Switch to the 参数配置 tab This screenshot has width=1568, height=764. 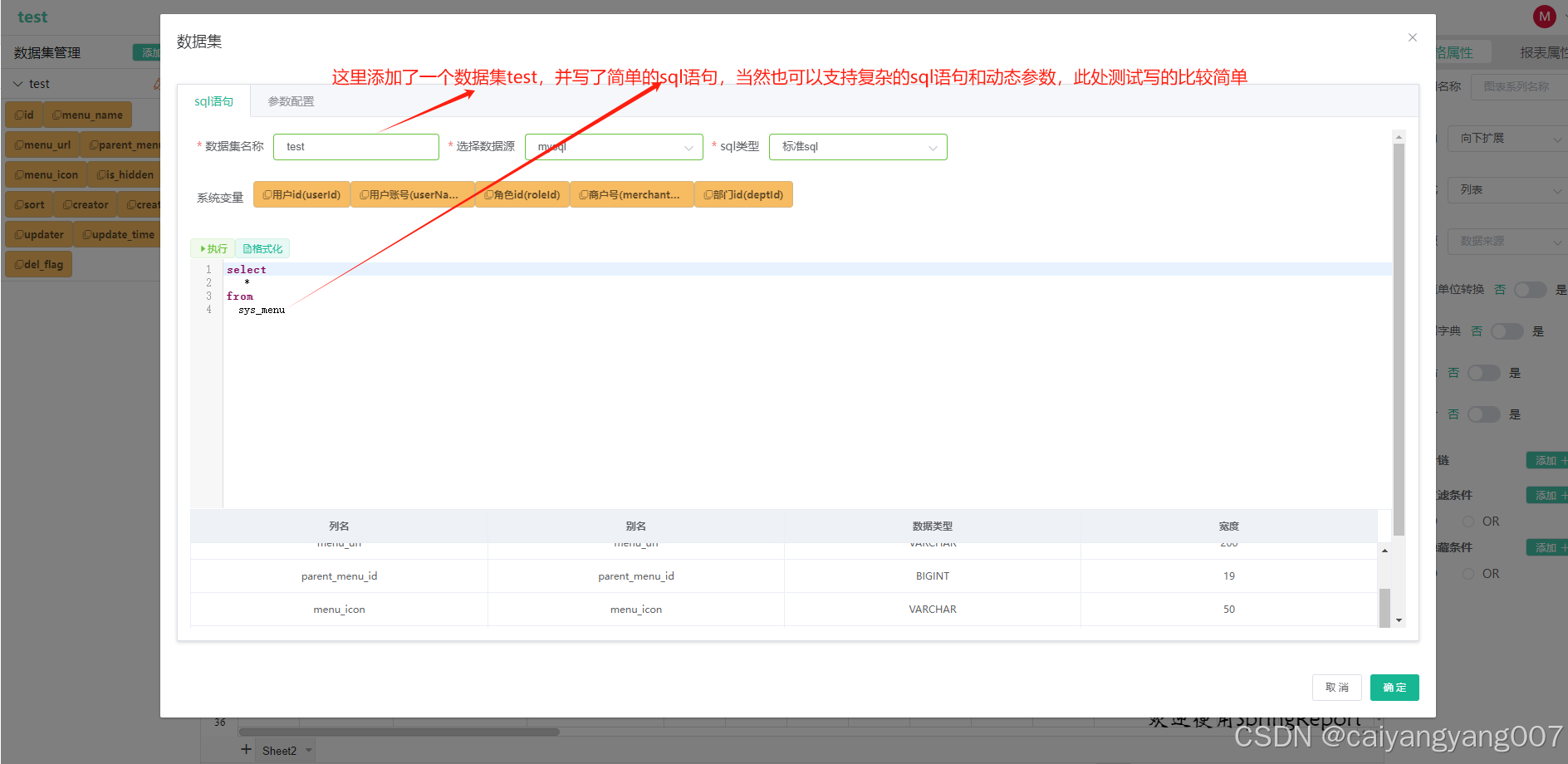click(x=290, y=100)
